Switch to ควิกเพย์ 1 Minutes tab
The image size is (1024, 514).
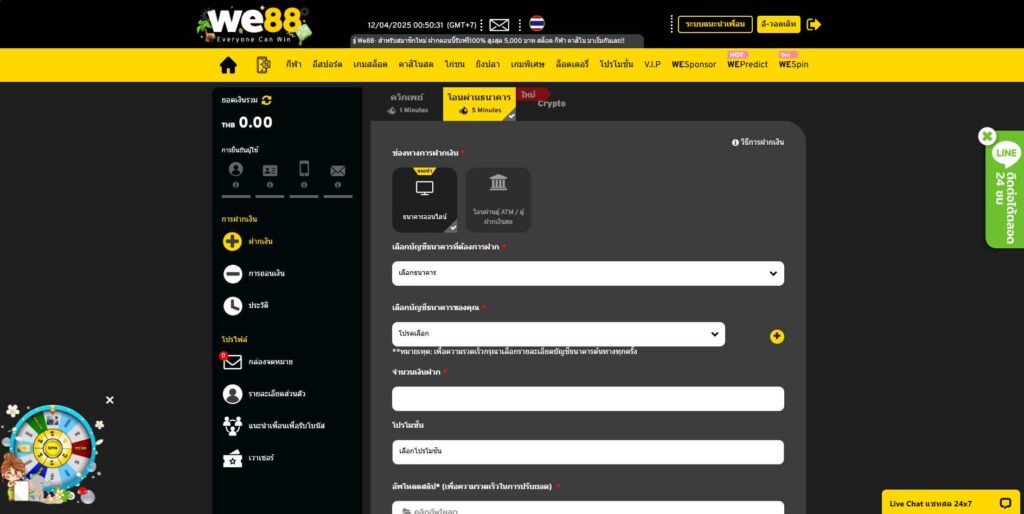pyautogui.click(x=408, y=103)
